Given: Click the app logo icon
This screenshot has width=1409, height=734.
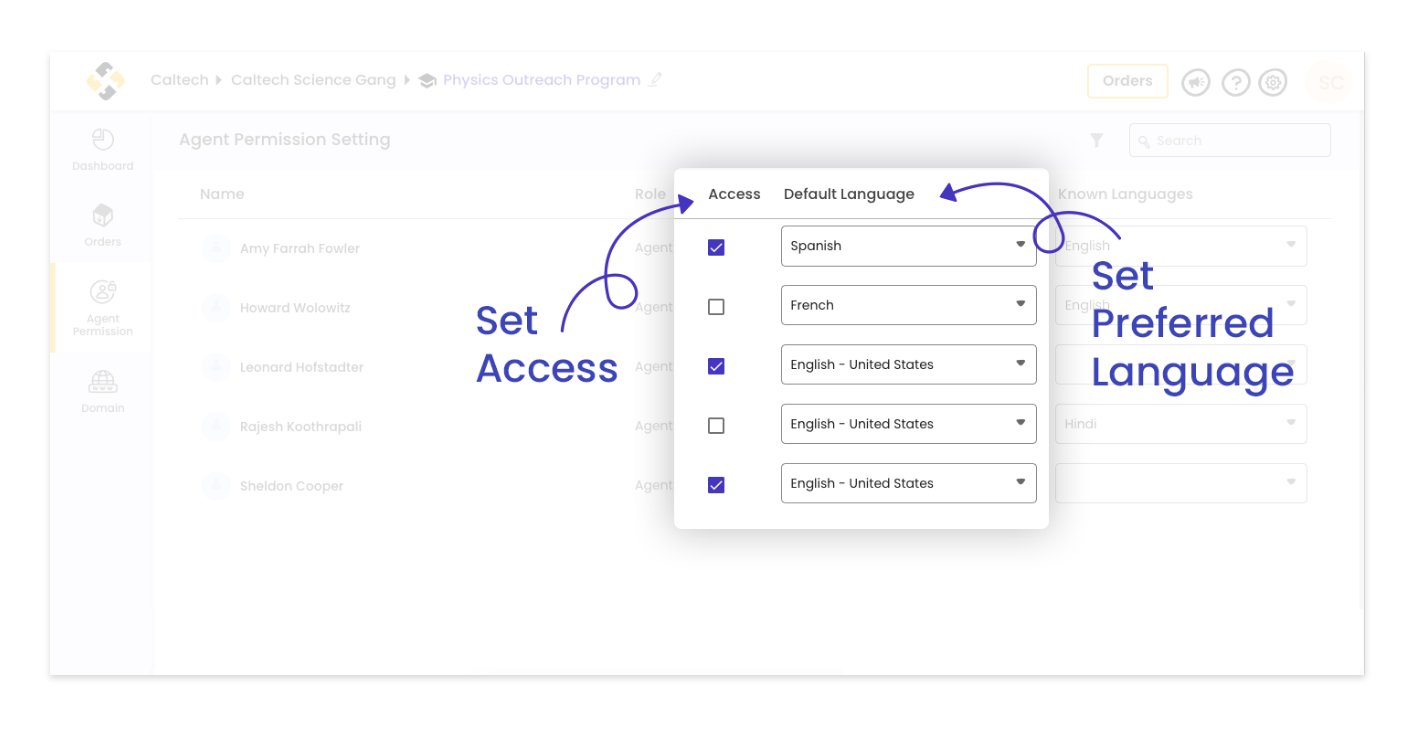Looking at the screenshot, I should click(105, 81).
